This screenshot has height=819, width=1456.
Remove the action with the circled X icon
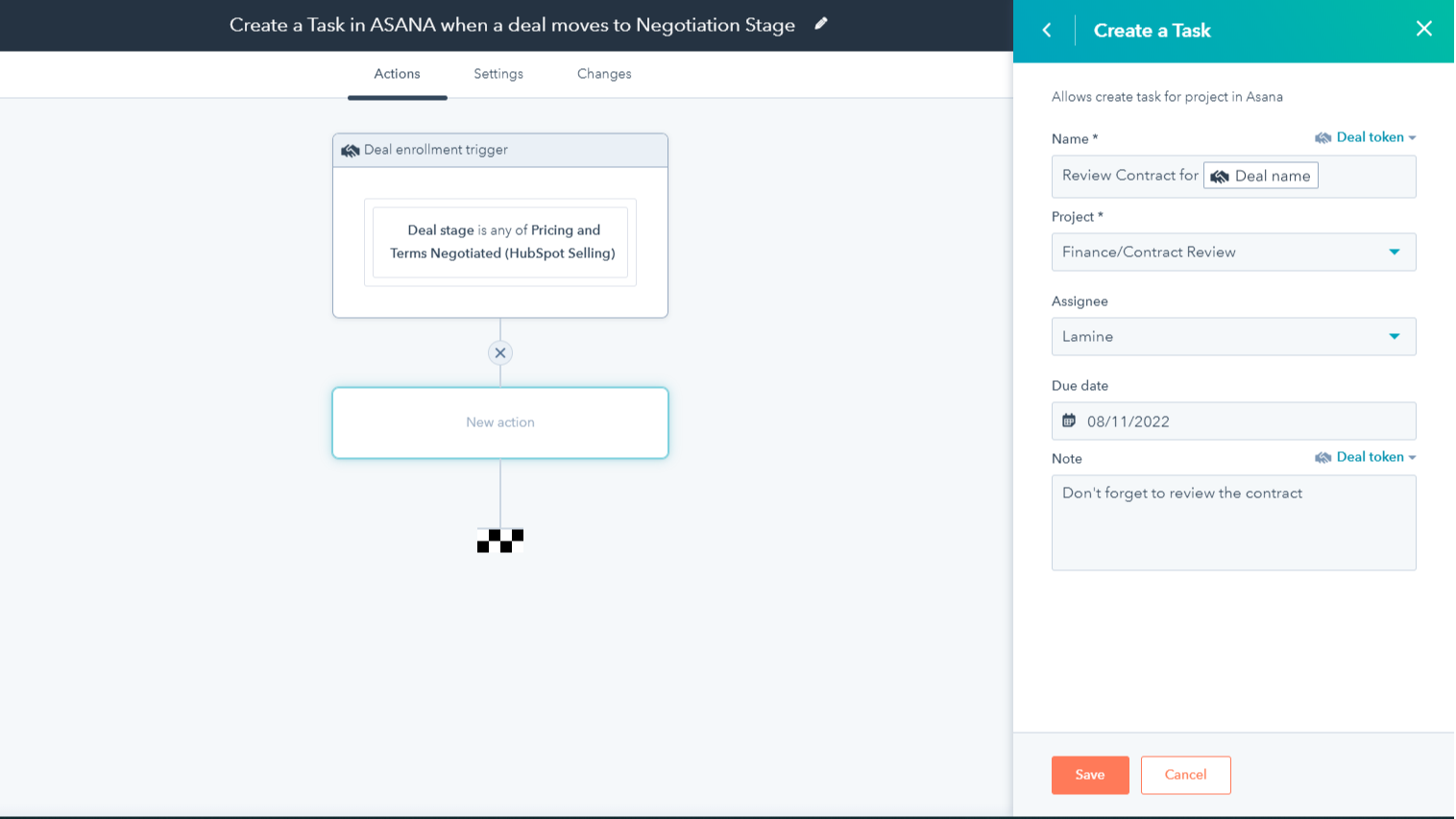point(499,353)
